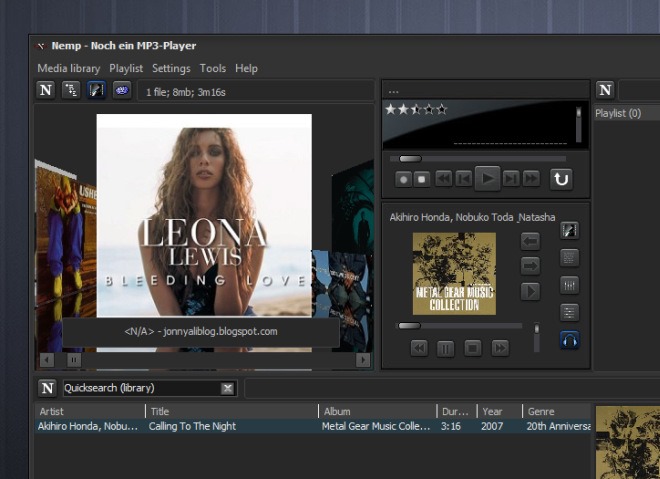Stop the headset player
This screenshot has width=660, height=479.
[x=473, y=348]
